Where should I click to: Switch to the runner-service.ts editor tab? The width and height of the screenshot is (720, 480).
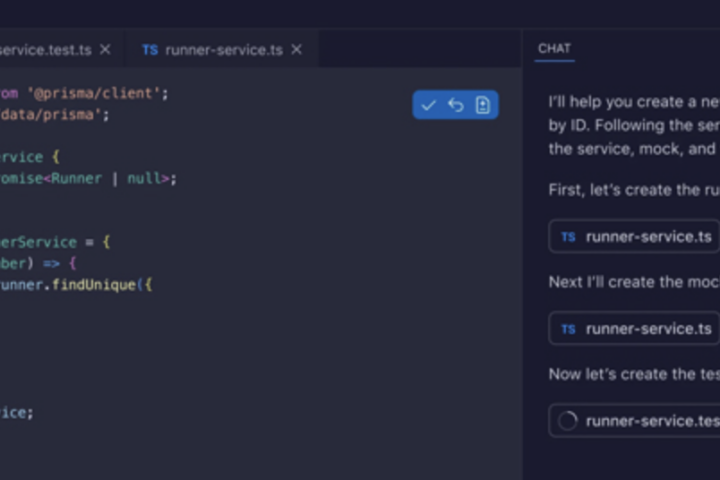(x=222, y=49)
